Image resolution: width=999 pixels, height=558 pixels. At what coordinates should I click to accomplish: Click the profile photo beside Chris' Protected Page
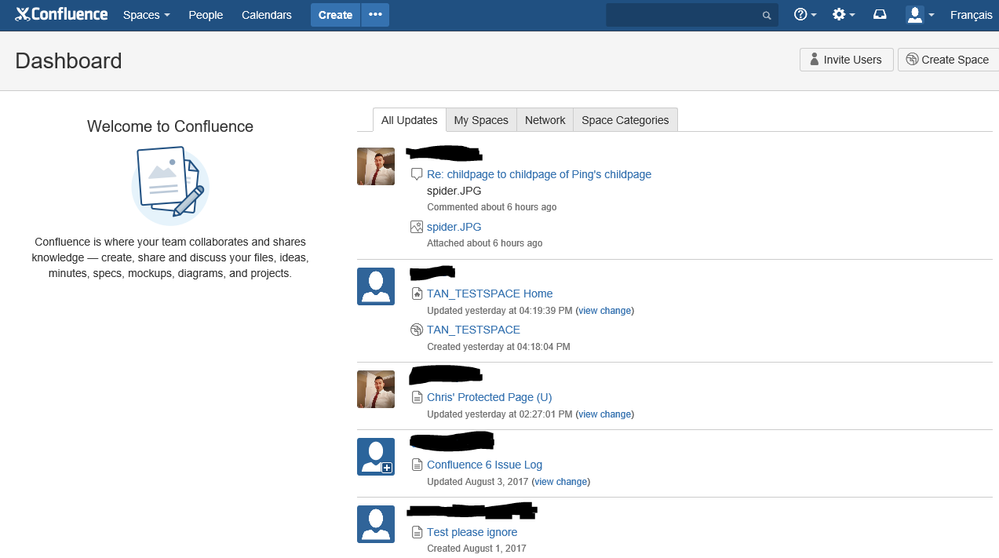[x=376, y=389]
